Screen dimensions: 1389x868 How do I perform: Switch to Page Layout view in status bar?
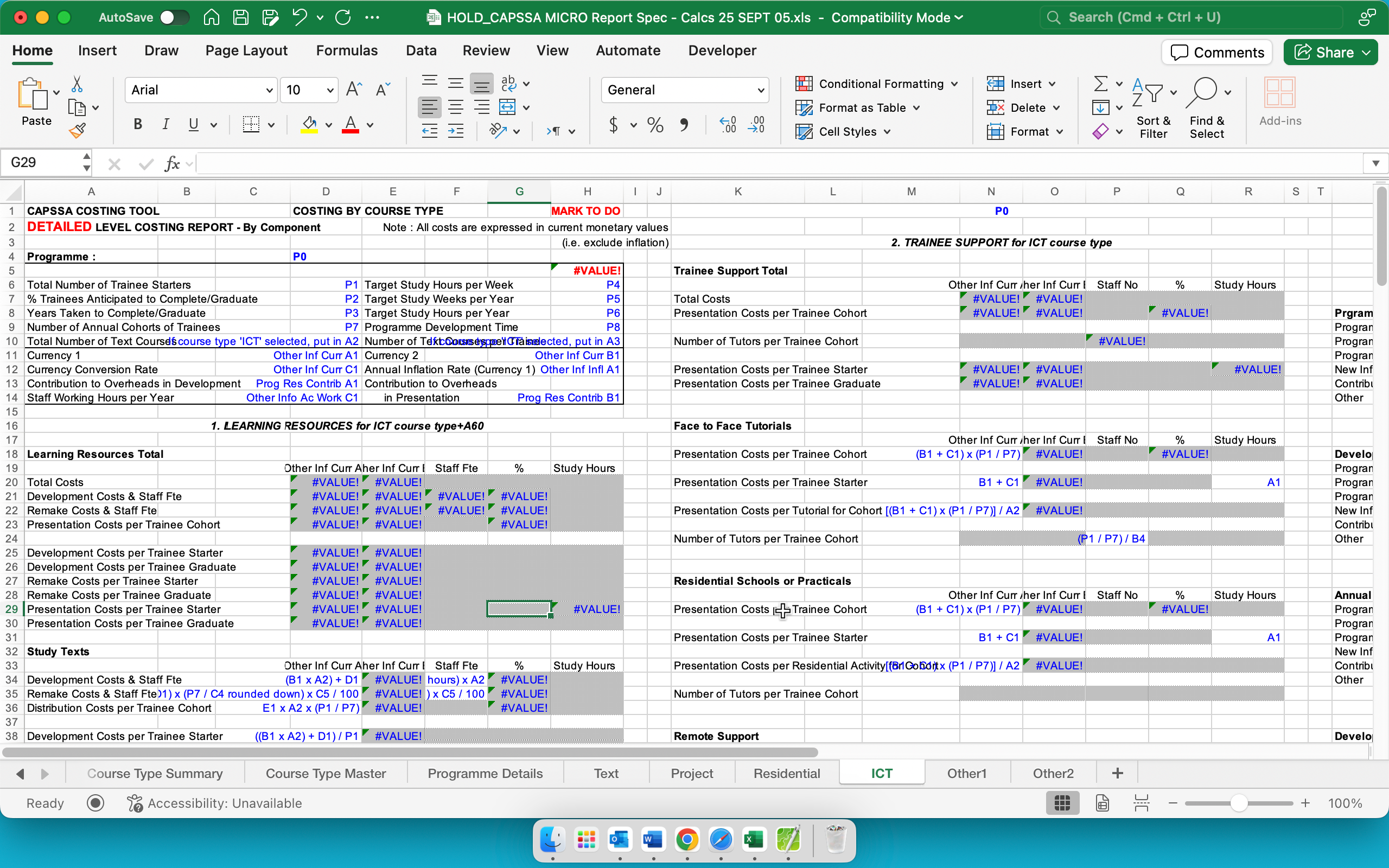[x=1102, y=803]
